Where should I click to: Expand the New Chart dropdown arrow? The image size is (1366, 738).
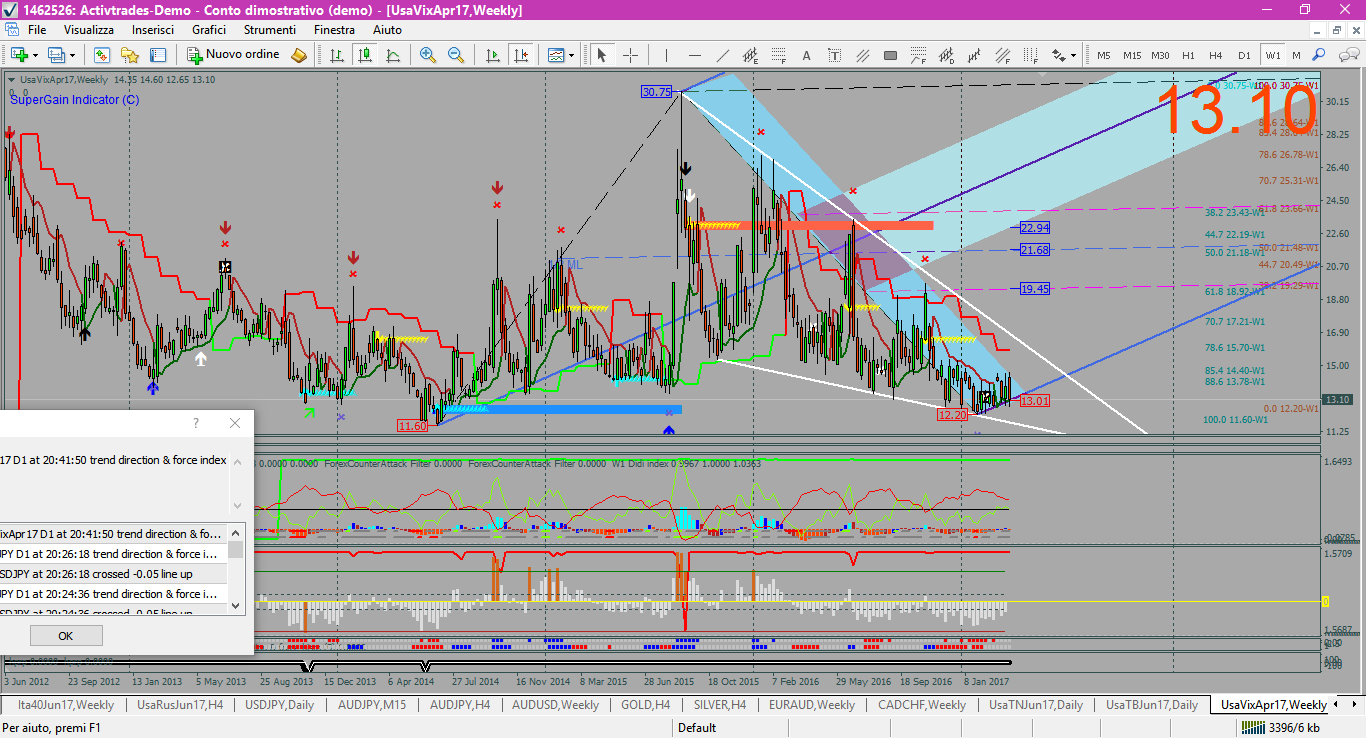[36, 55]
